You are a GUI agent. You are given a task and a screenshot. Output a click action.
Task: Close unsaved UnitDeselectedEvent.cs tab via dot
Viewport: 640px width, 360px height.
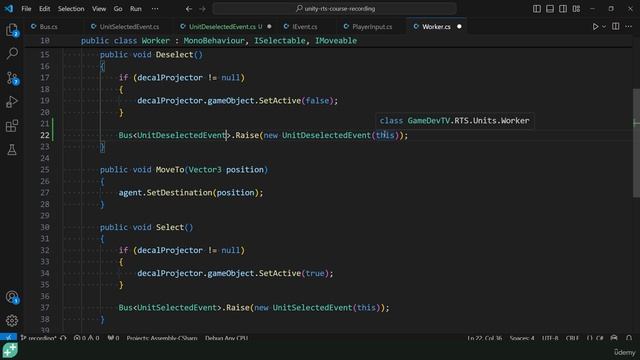[x=269, y=27]
